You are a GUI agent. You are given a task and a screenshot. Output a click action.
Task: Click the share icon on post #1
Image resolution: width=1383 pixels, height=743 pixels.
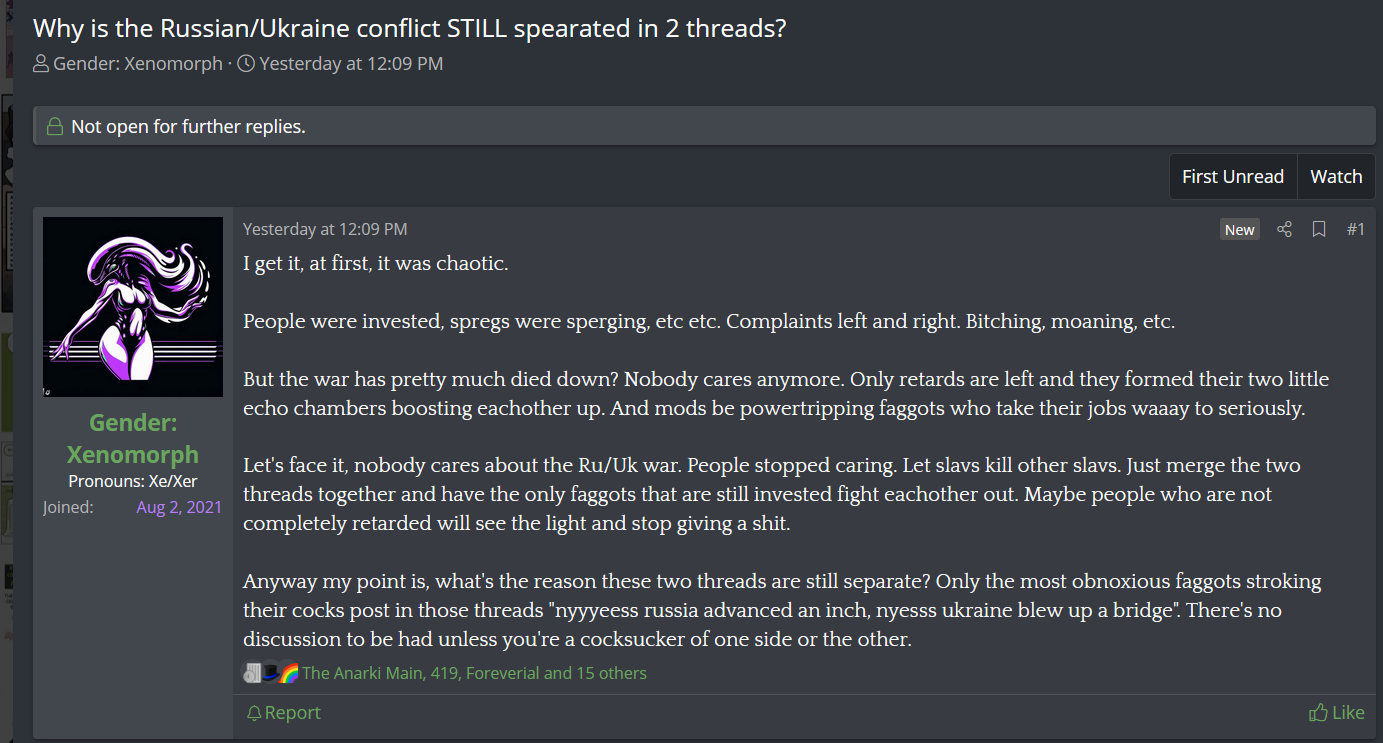pos(1285,230)
